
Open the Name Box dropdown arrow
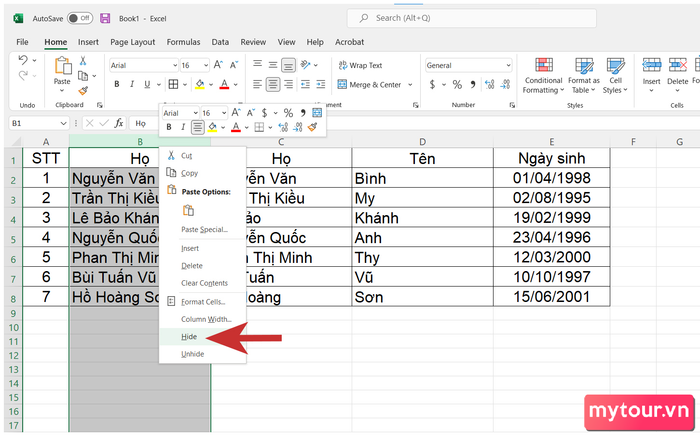tap(63, 123)
